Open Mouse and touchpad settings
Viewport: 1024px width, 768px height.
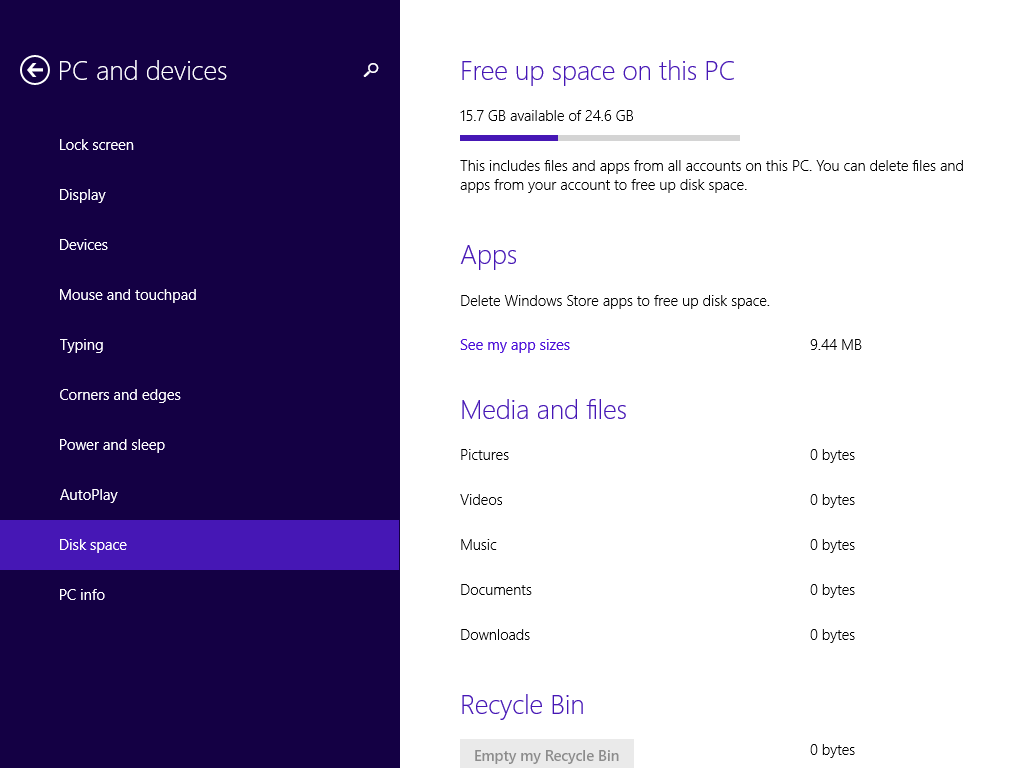click(128, 294)
